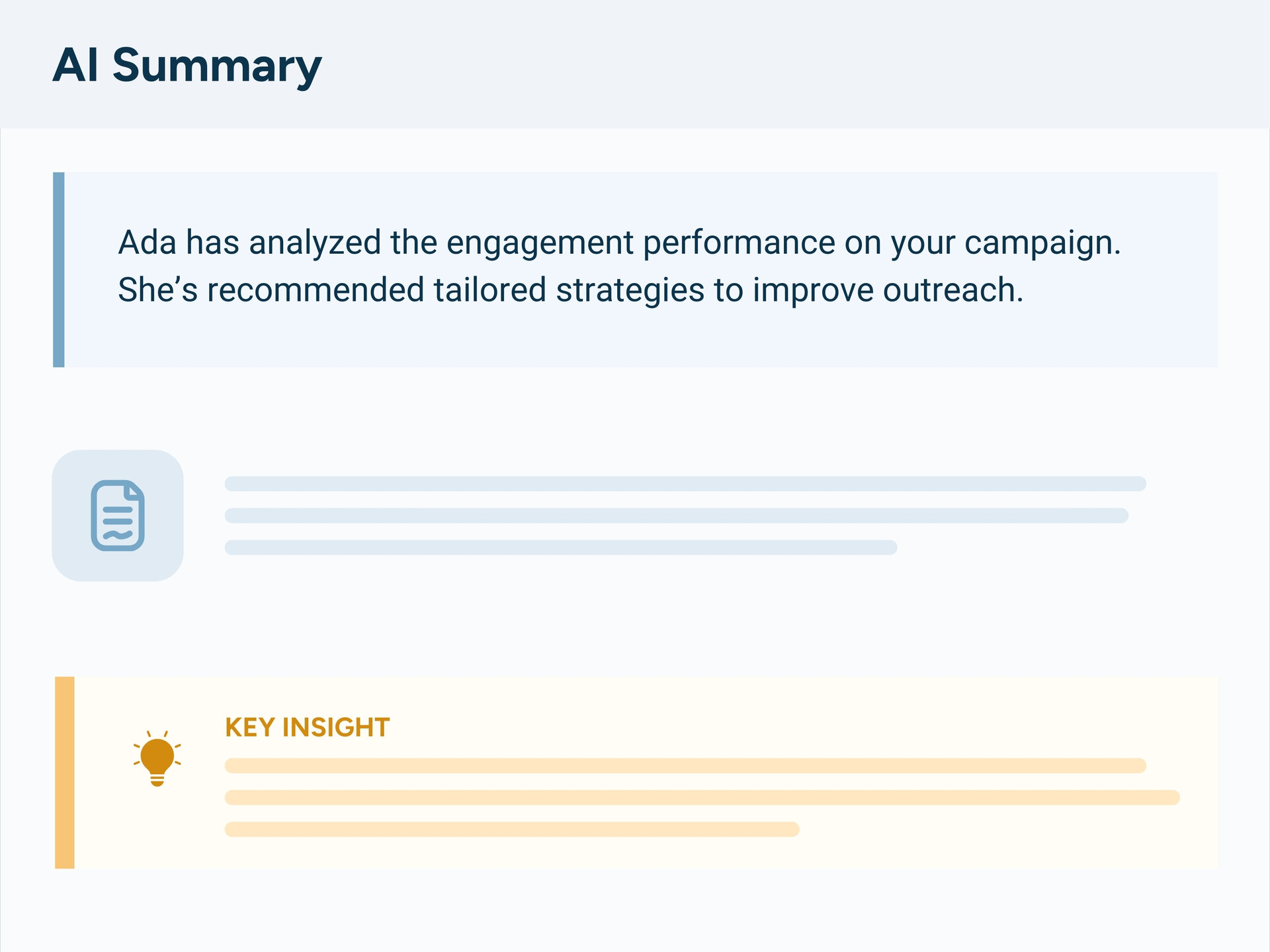Click the word "outreach" in the summary
Viewport: 1270px width, 952px height.
[x=952, y=290]
